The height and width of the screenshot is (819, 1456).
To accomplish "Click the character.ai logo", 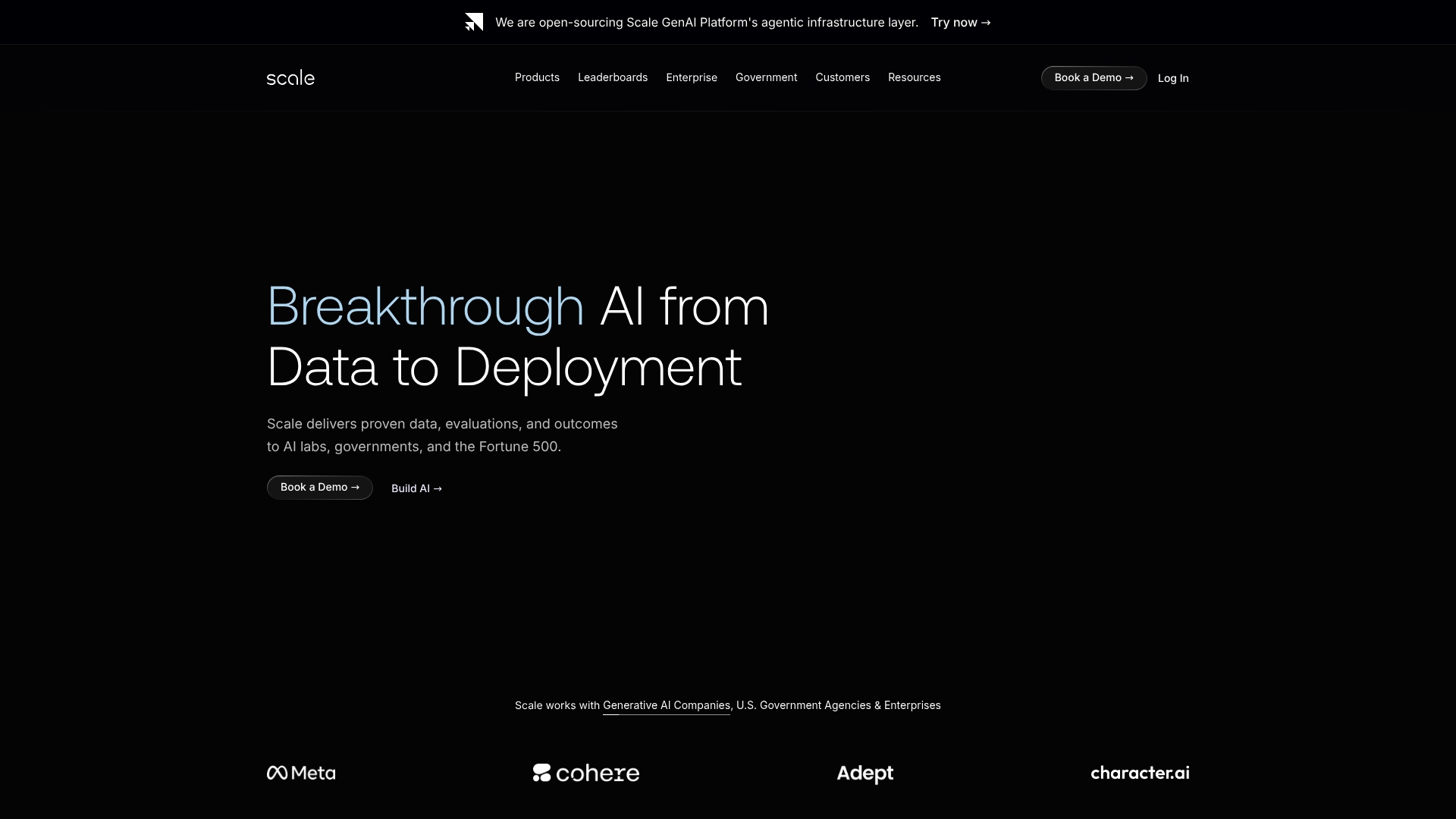I will pyautogui.click(x=1140, y=773).
